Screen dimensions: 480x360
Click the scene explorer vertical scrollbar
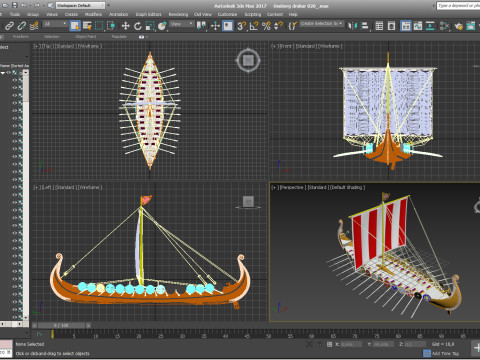(x=26, y=194)
